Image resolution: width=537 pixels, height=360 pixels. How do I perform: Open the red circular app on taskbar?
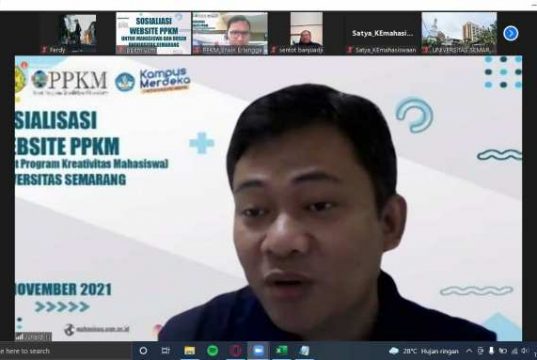[x=235, y=351]
